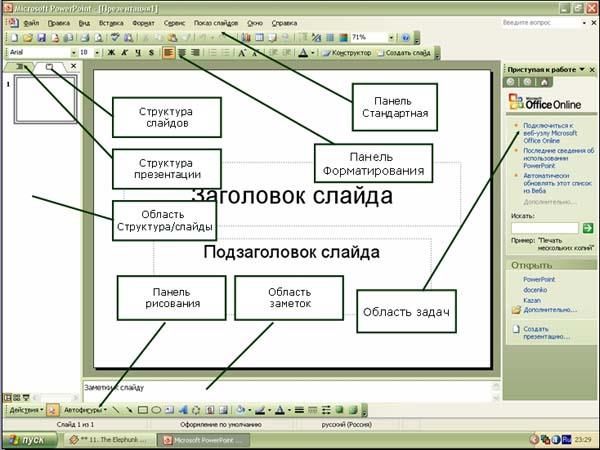Open the Arial font name dropdown
600x450 pixels.
[73, 53]
